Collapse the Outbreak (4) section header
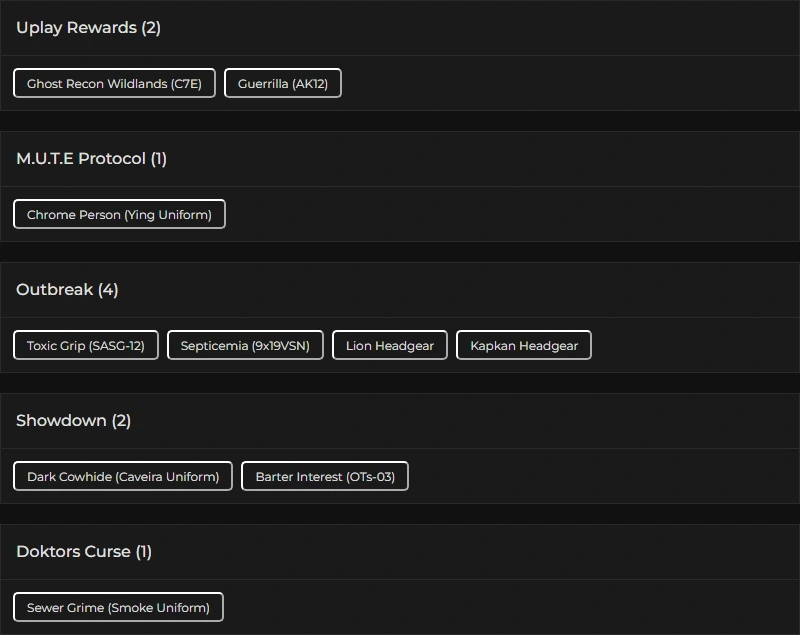Viewport: 800px width, 635px height. pyautogui.click(x=67, y=290)
